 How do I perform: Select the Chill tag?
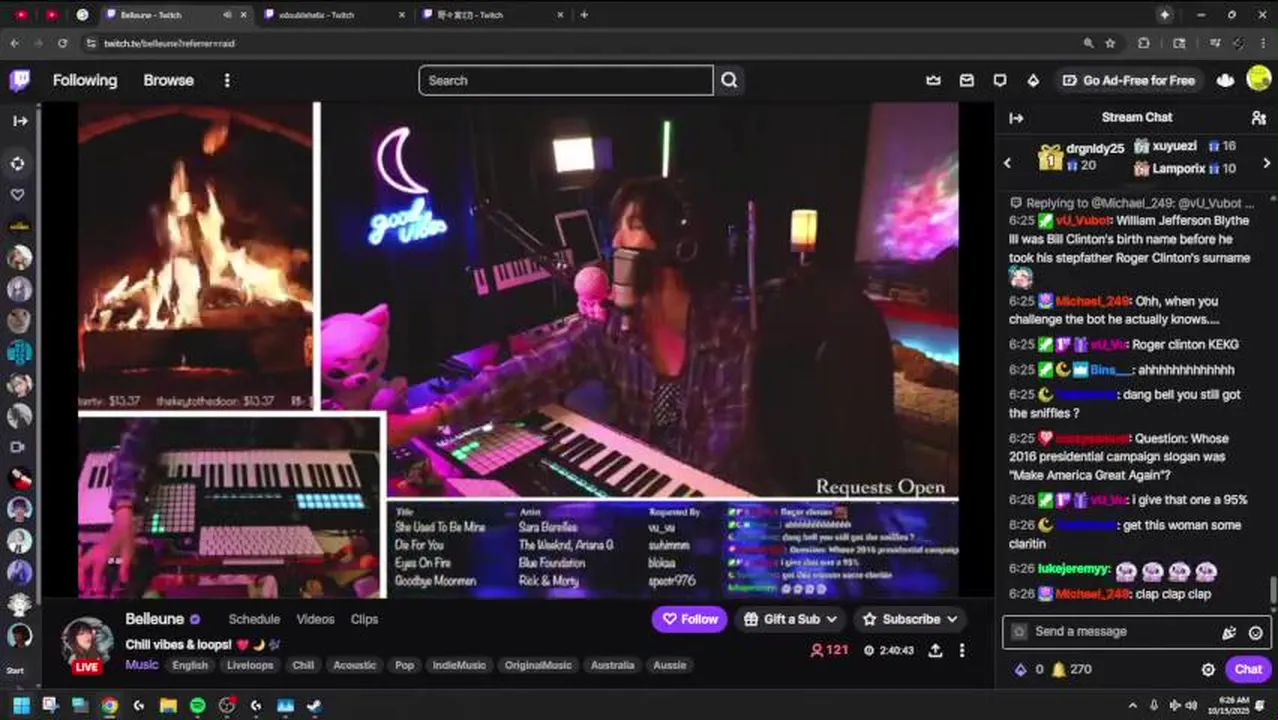(303, 665)
